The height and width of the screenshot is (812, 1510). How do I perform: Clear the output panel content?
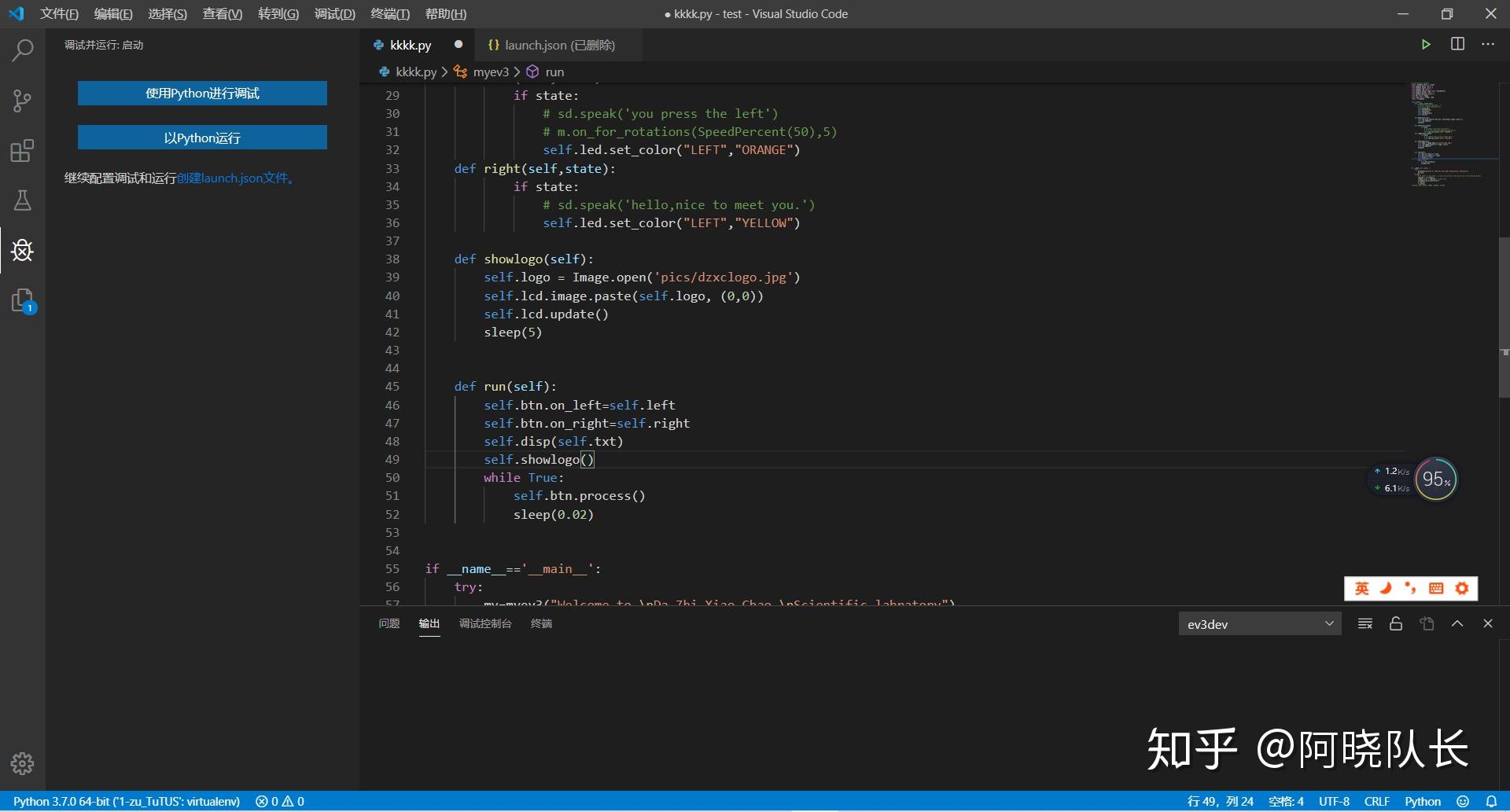tap(1365, 623)
